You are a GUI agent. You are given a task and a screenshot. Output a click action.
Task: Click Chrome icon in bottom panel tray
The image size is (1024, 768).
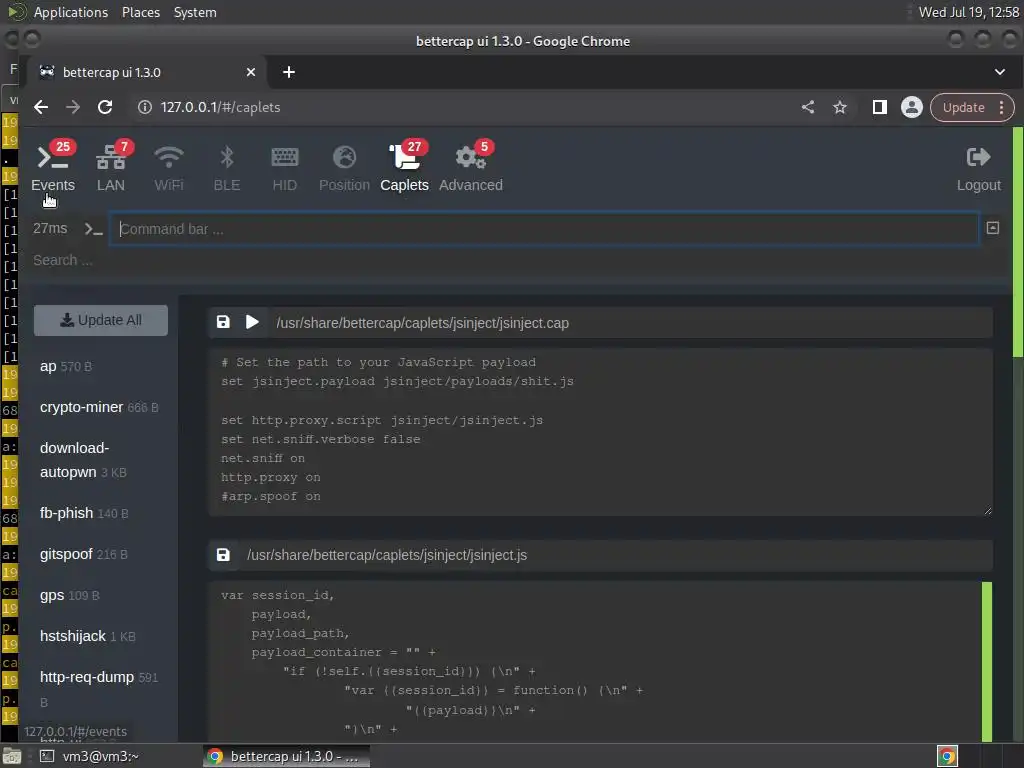pos(947,756)
